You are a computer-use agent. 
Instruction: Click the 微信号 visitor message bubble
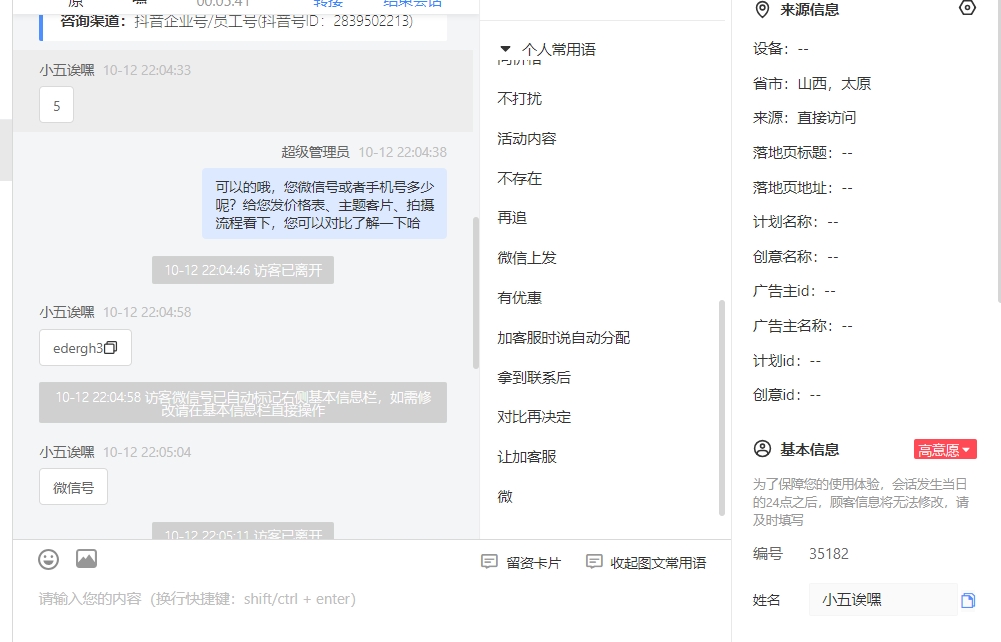73,487
